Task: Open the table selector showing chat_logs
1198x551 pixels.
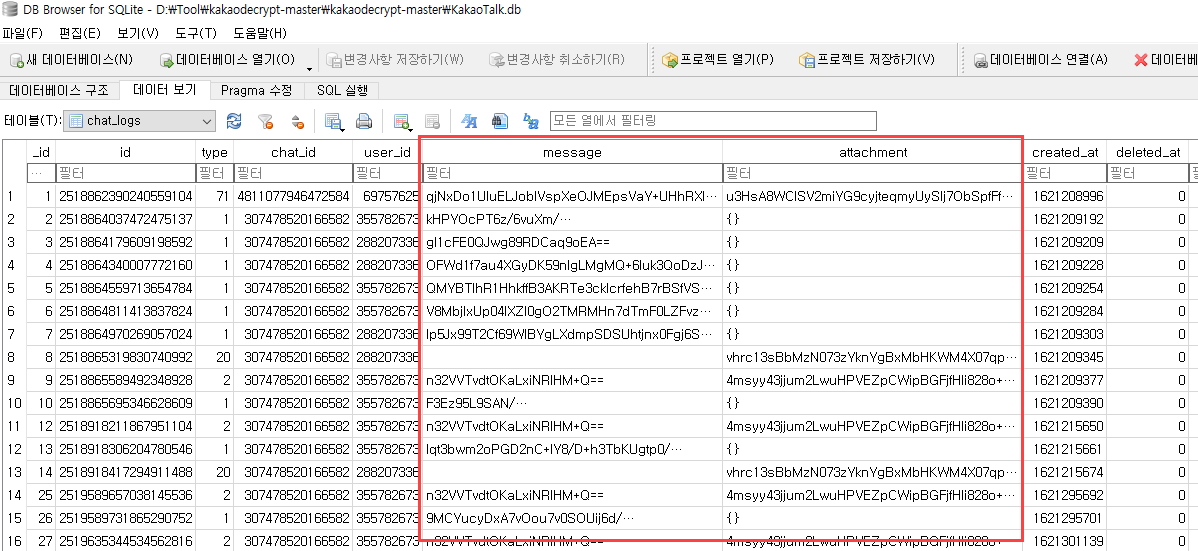Action: coord(141,121)
